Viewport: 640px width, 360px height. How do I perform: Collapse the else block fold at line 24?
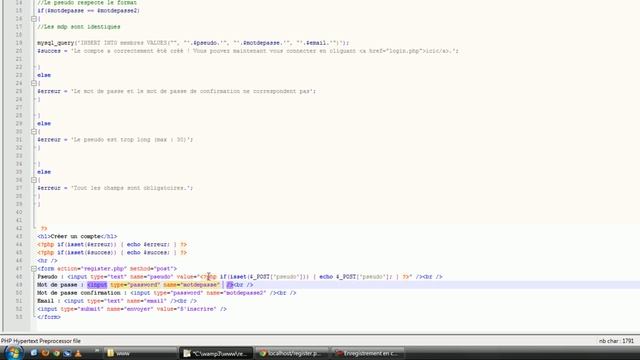click(34, 83)
